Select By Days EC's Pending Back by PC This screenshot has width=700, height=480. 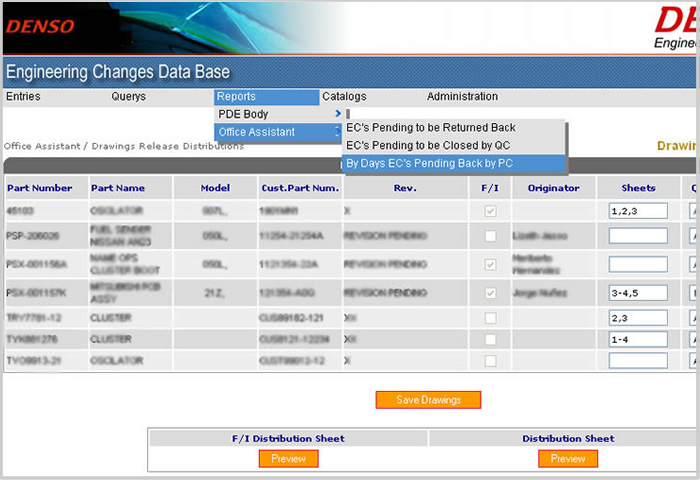click(430, 163)
